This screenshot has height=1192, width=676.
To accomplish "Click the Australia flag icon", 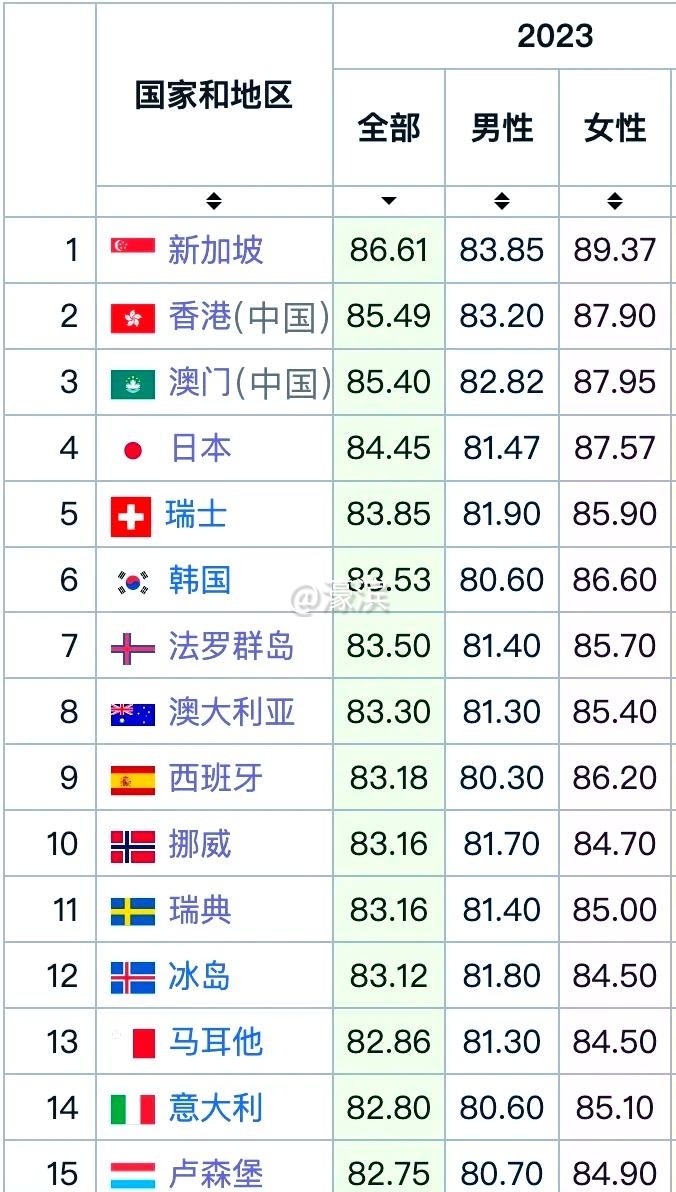I will coord(132,713).
